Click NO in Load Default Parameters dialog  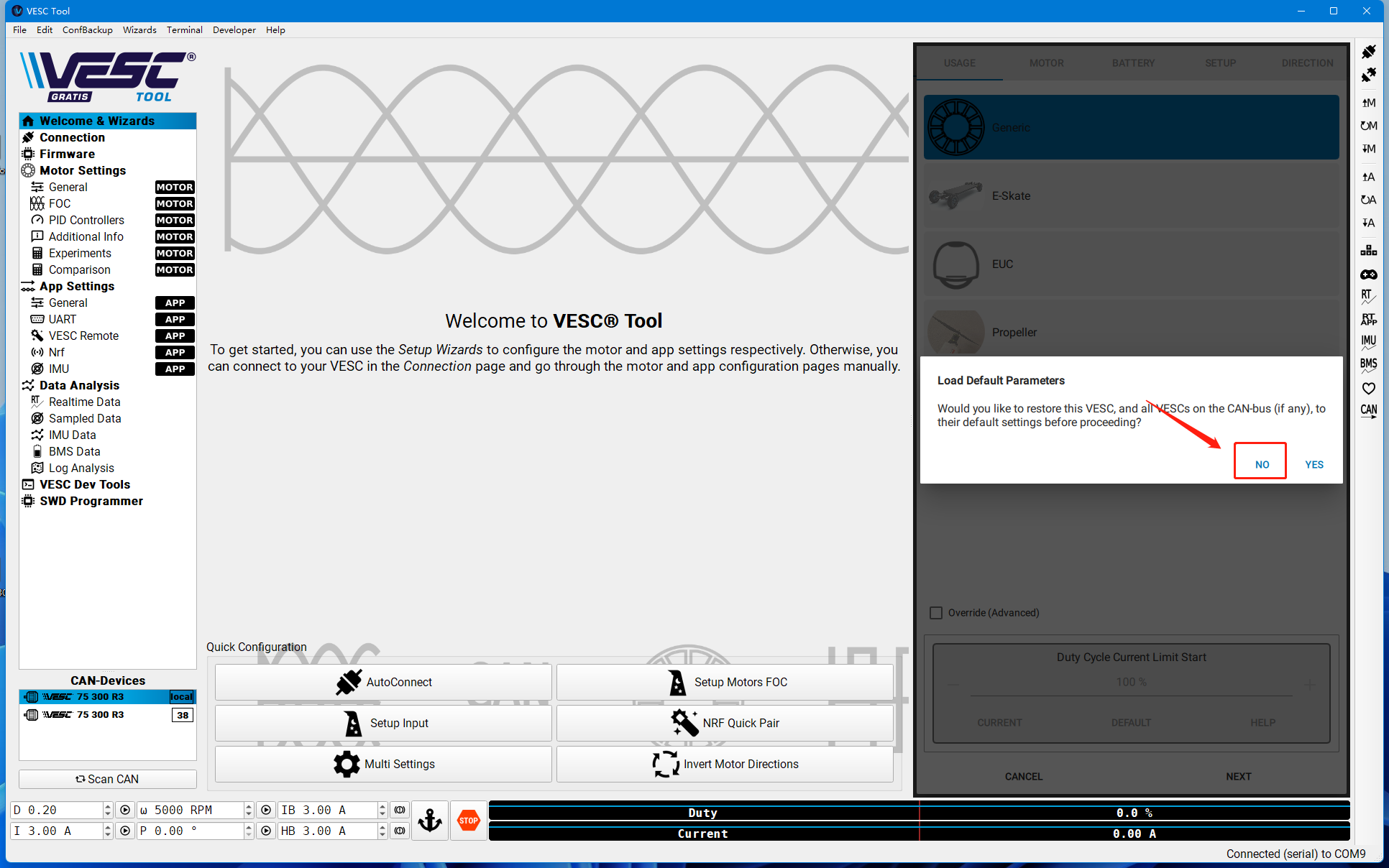pyautogui.click(x=1261, y=463)
